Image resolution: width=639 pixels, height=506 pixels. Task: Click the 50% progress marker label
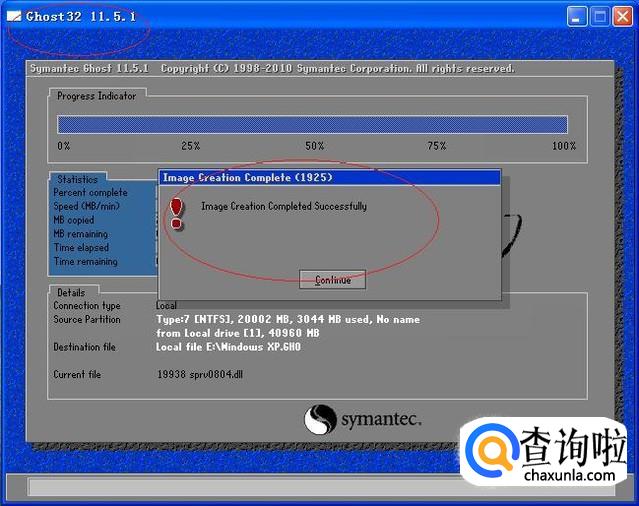click(x=315, y=146)
